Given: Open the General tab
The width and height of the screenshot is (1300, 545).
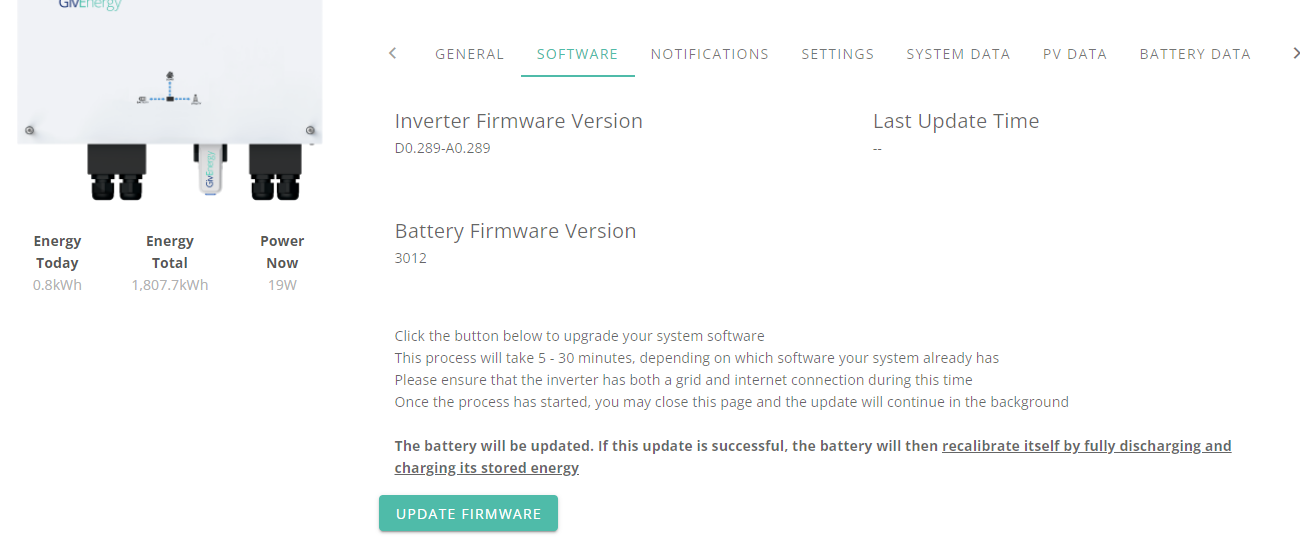Looking at the screenshot, I should click(470, 54).
